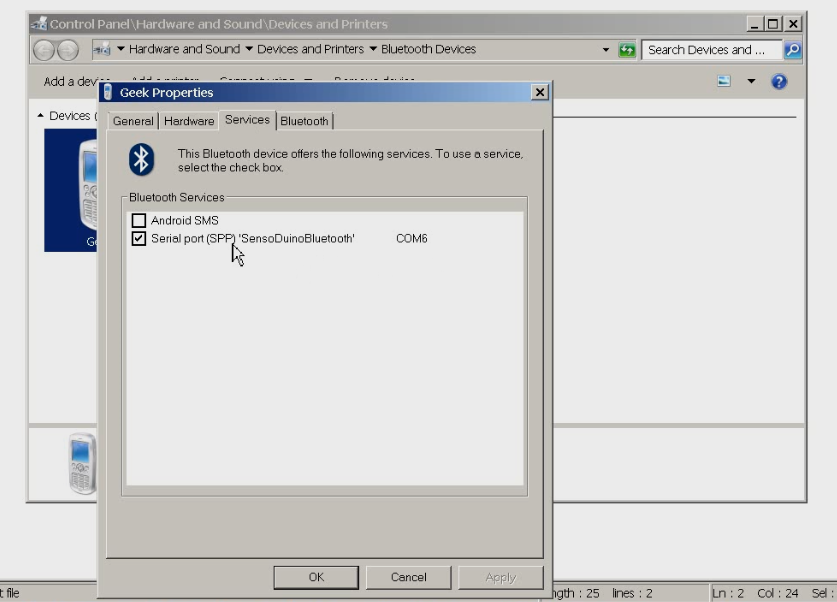Screen dimensions: 837x602
Task: Click the change view icon on the toolbar
Action: click(x=722, y=81)
